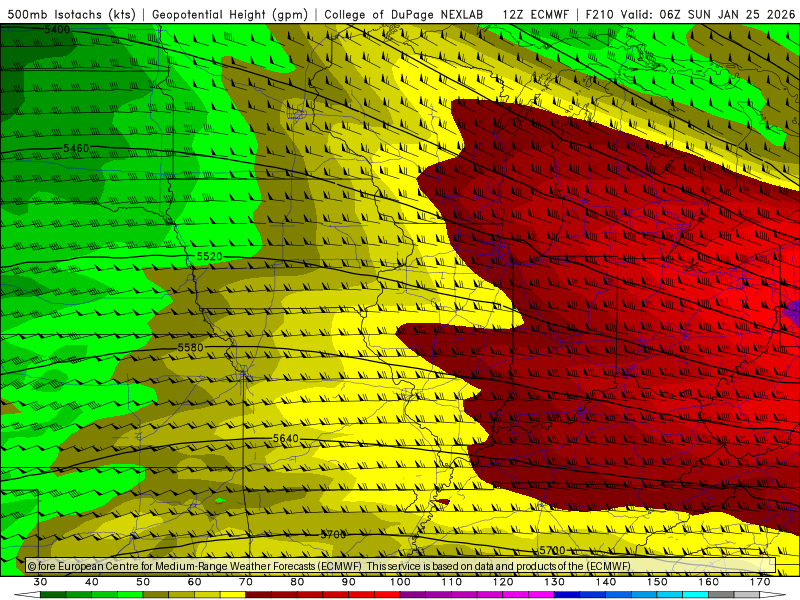Click the 5400 height contour label
The width and height of the screenshot is (800, 600).
[x=57, y=30]
